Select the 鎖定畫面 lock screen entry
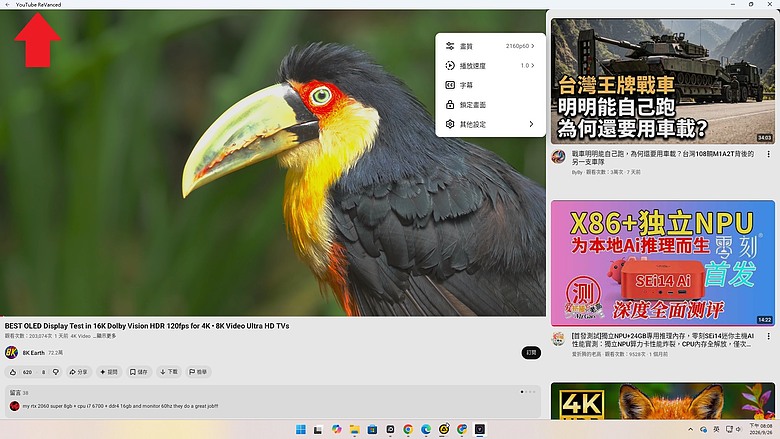The image size is (780, 439). [x=490, y=105]
